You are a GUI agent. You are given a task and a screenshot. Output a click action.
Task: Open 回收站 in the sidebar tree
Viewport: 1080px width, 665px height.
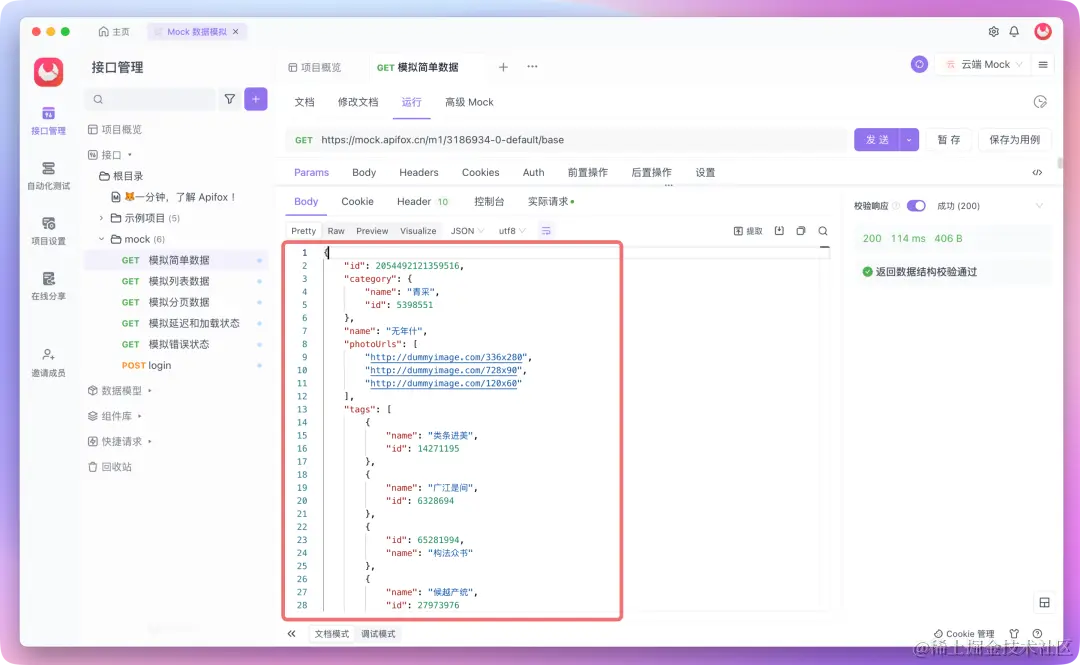coord(110,467)
